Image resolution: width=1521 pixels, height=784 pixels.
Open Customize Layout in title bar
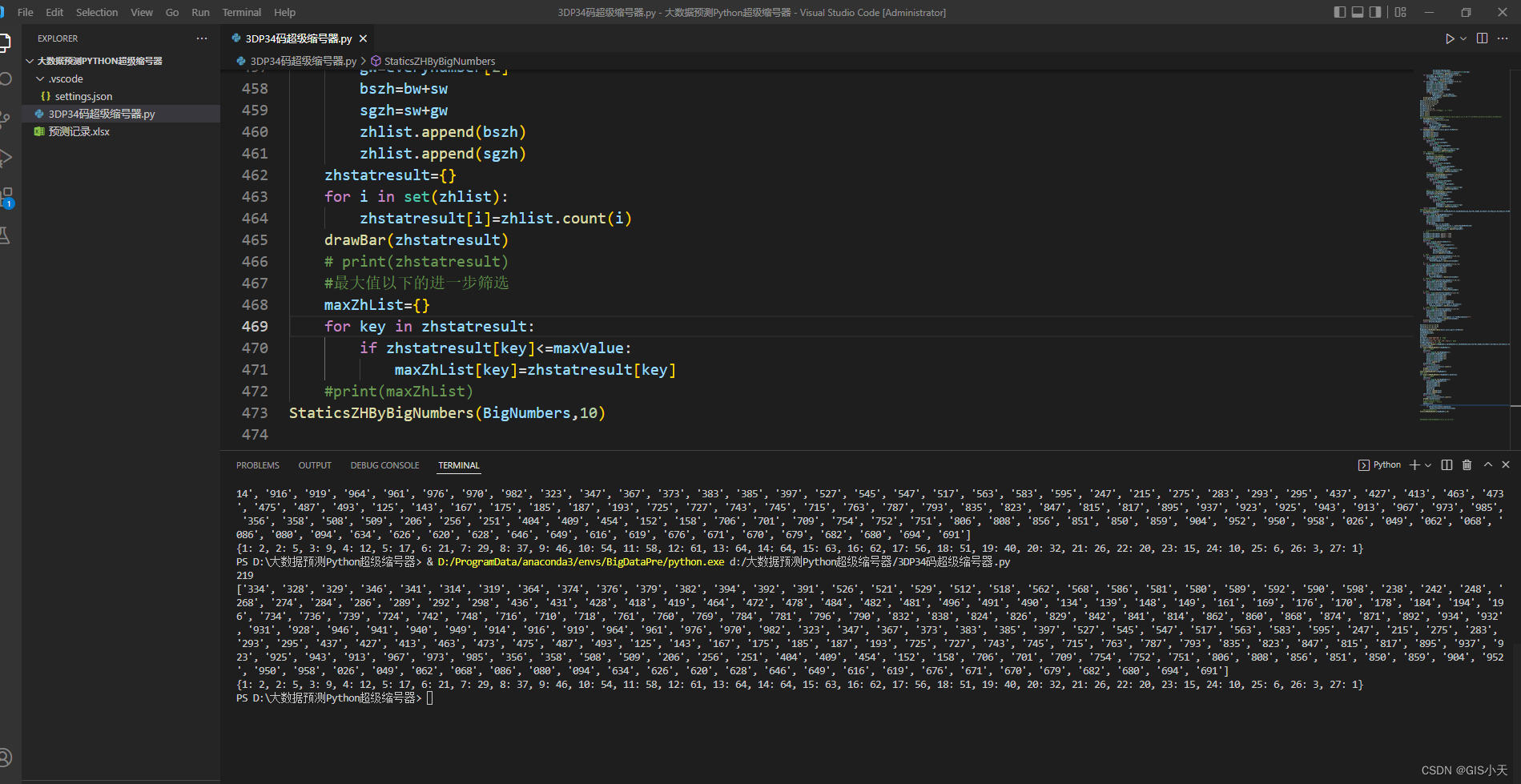pos(1400,12)
